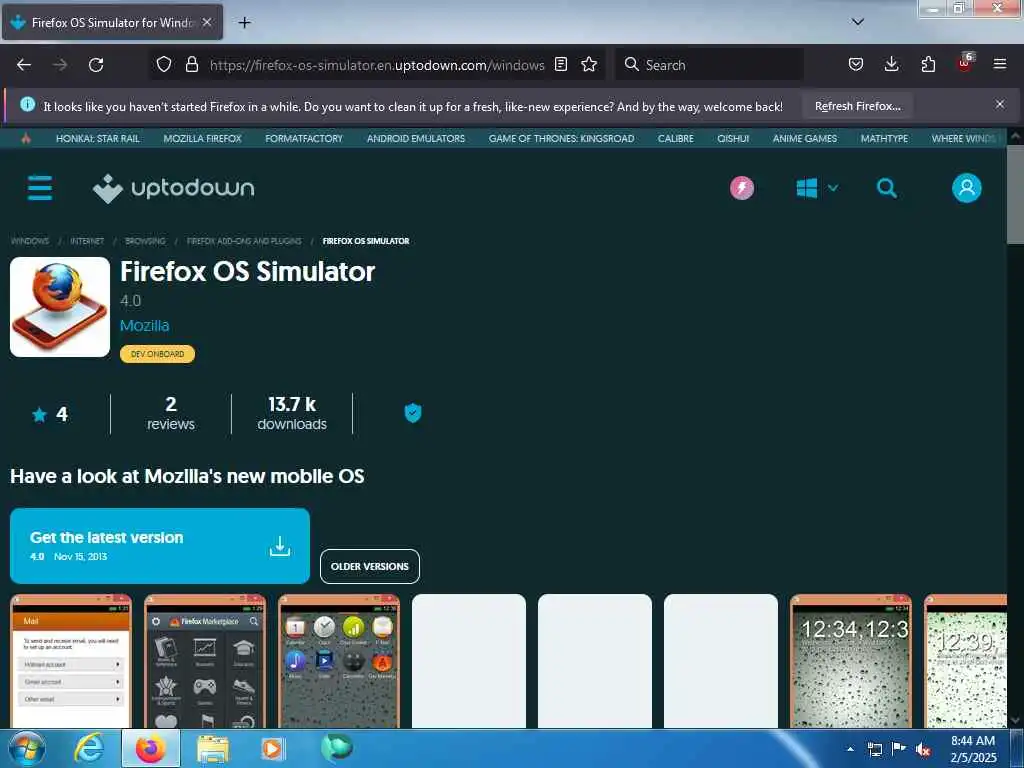The image size is (1024, 768).
Task: Click the star rating 4
Action: click(50, 414)
